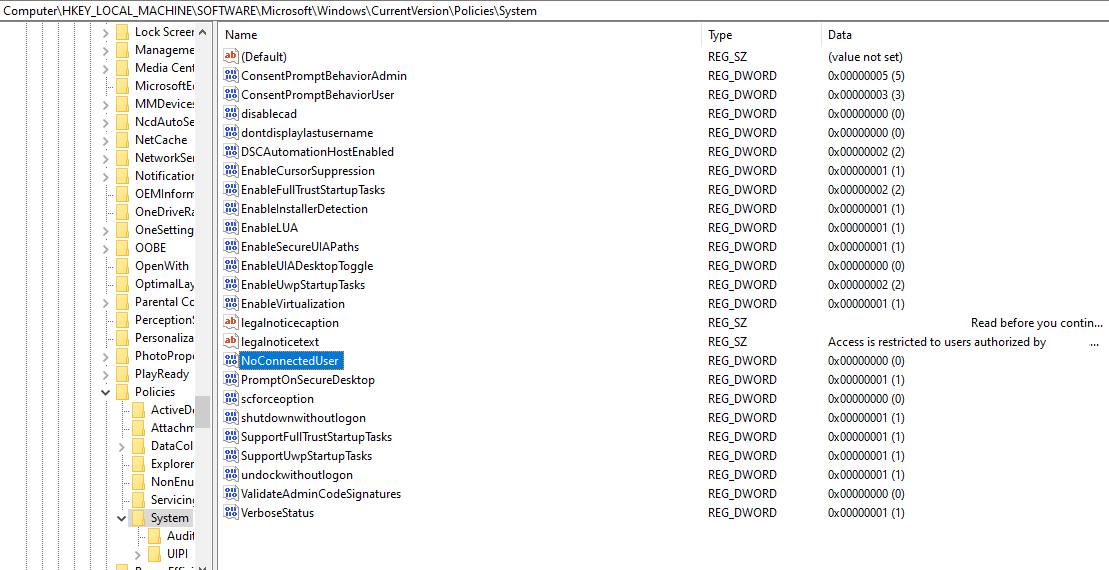The width and height of the screenshot is (1109, 570).
Task: Click the EnableUIADesktopToggle DWORD icon
Action: [231, 266]
